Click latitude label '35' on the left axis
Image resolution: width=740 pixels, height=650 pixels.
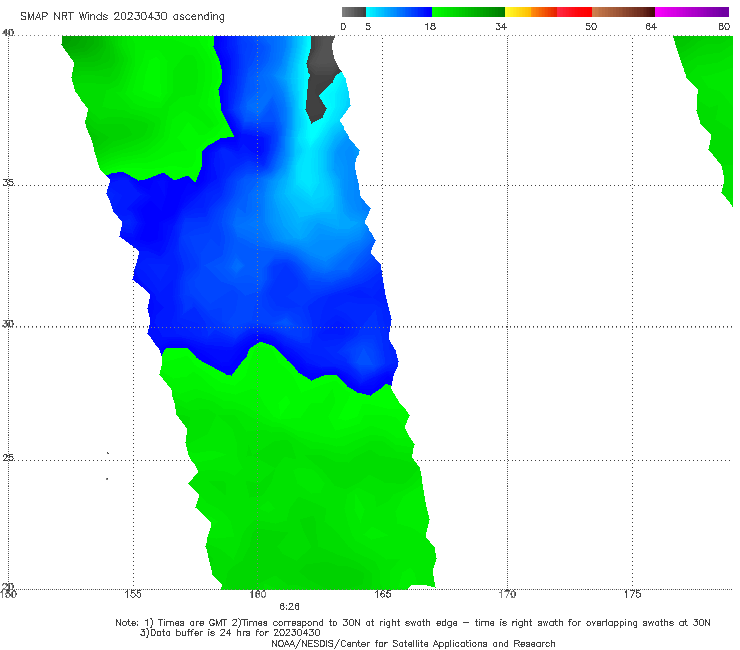pos(8,182)
